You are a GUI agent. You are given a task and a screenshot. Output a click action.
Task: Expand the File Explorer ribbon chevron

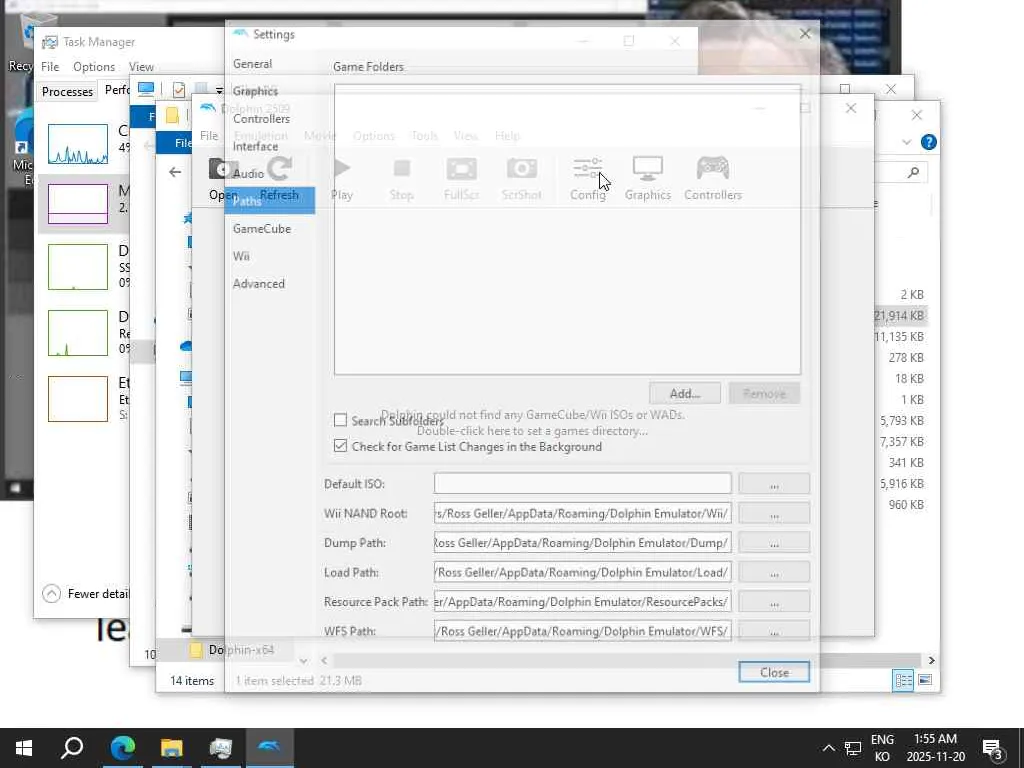click(906, 142)
